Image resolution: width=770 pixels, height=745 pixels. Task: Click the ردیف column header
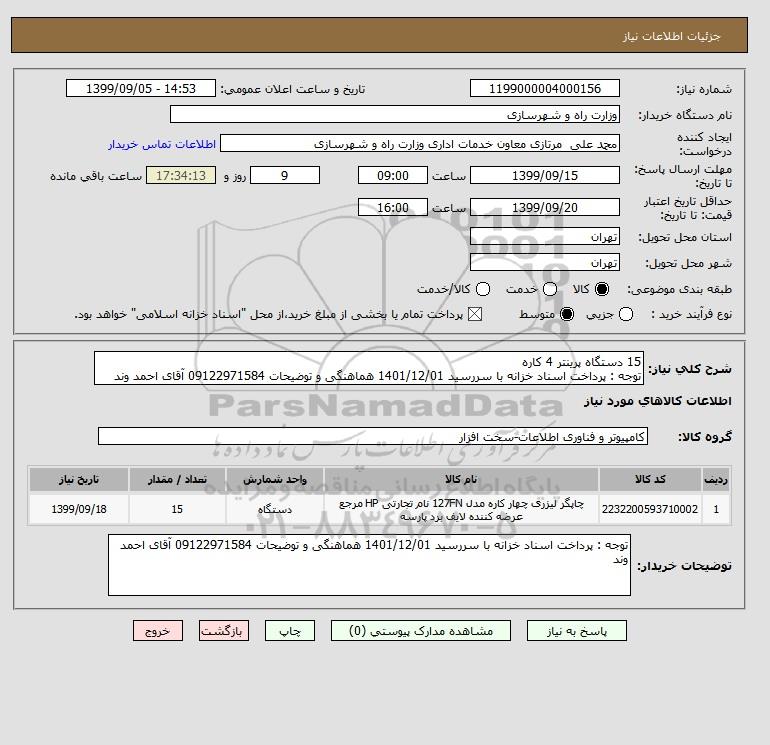[x=716, y=479]
